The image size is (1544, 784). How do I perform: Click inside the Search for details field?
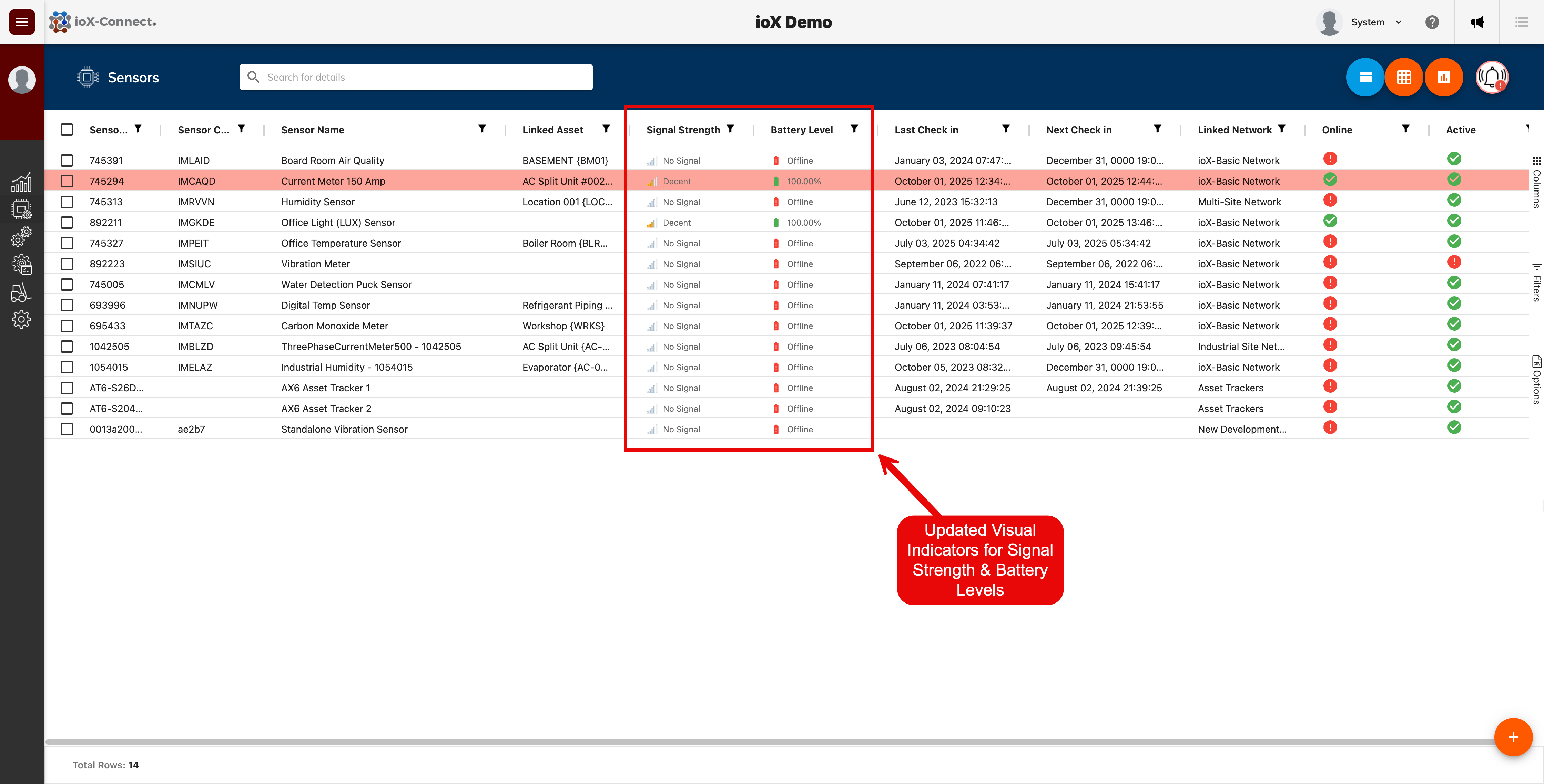416,77
